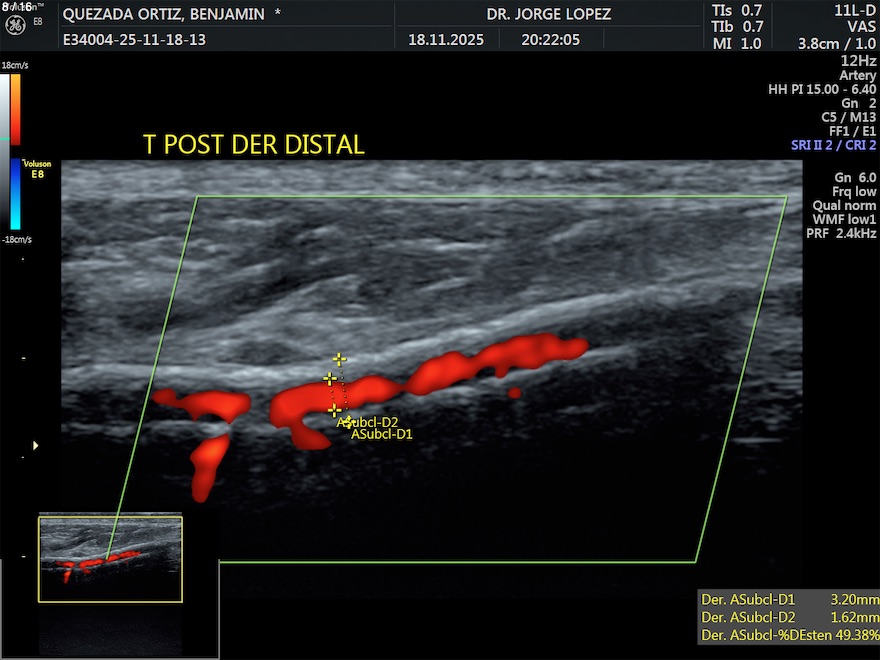The width and height of the screenshot is (880, 660).
Task: Select the Der. ASubcl-D1 3.20mm result row
Action: point(788,599)
